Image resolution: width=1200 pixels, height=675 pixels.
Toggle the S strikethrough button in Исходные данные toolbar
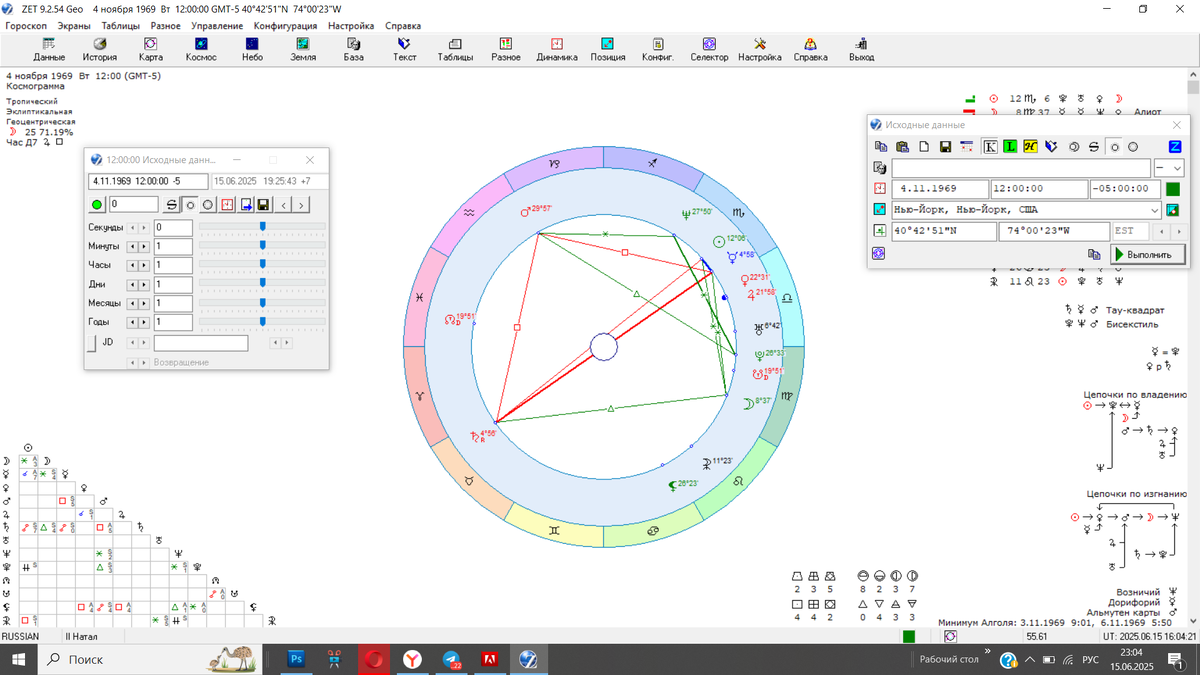pos(1094,147)
